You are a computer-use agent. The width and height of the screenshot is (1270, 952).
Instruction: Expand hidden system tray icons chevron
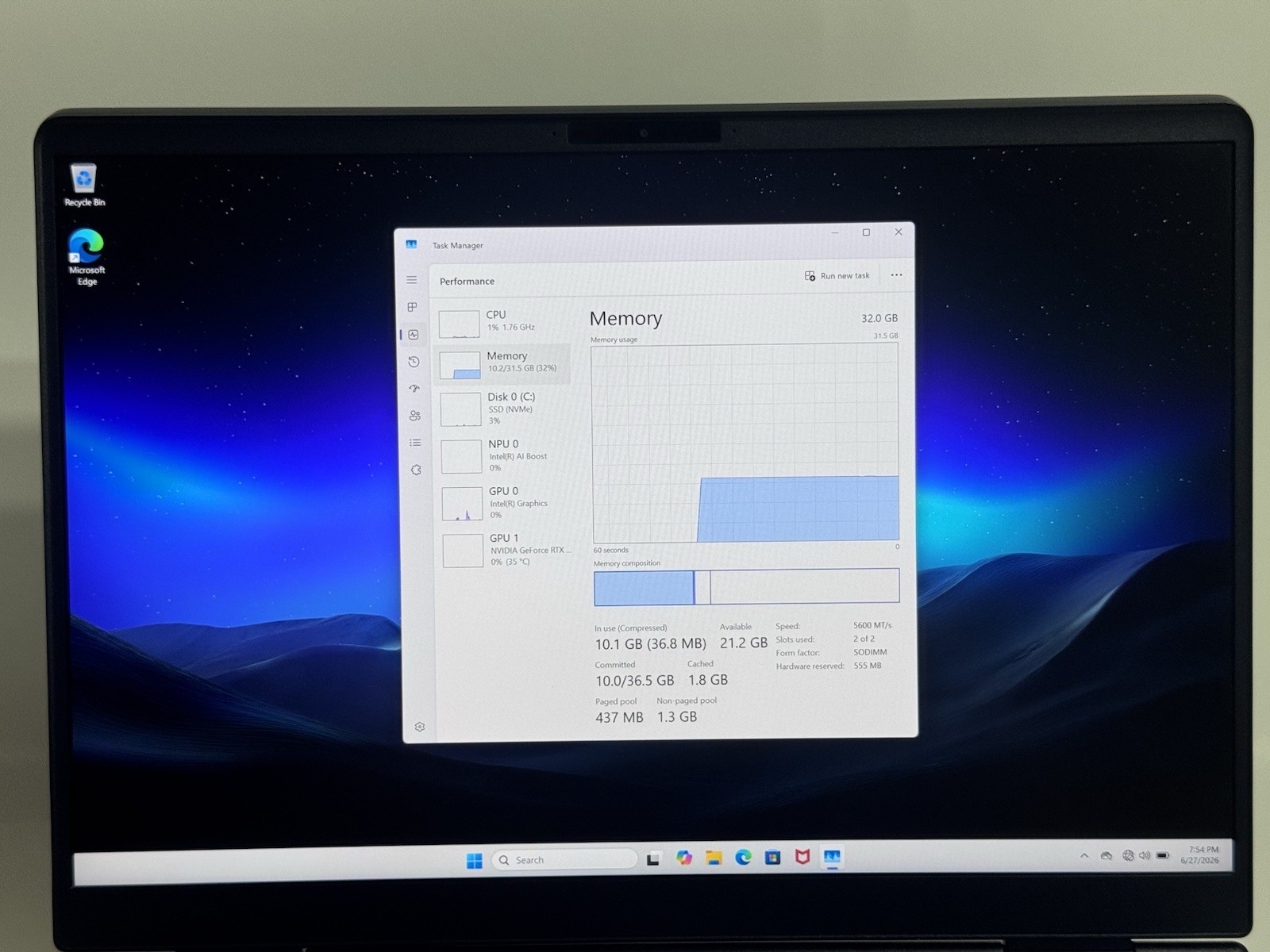pyautogui.click(x=1084, y=856)
